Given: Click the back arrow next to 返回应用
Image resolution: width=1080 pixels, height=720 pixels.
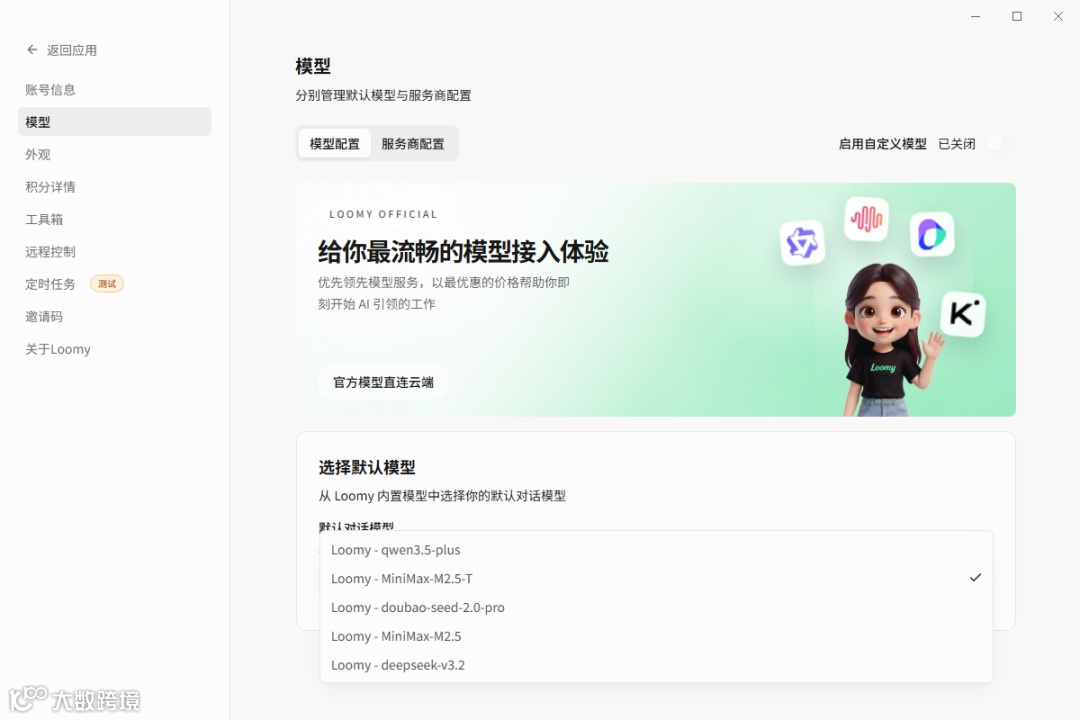Looking at the screenshot, I should point(32,50).
